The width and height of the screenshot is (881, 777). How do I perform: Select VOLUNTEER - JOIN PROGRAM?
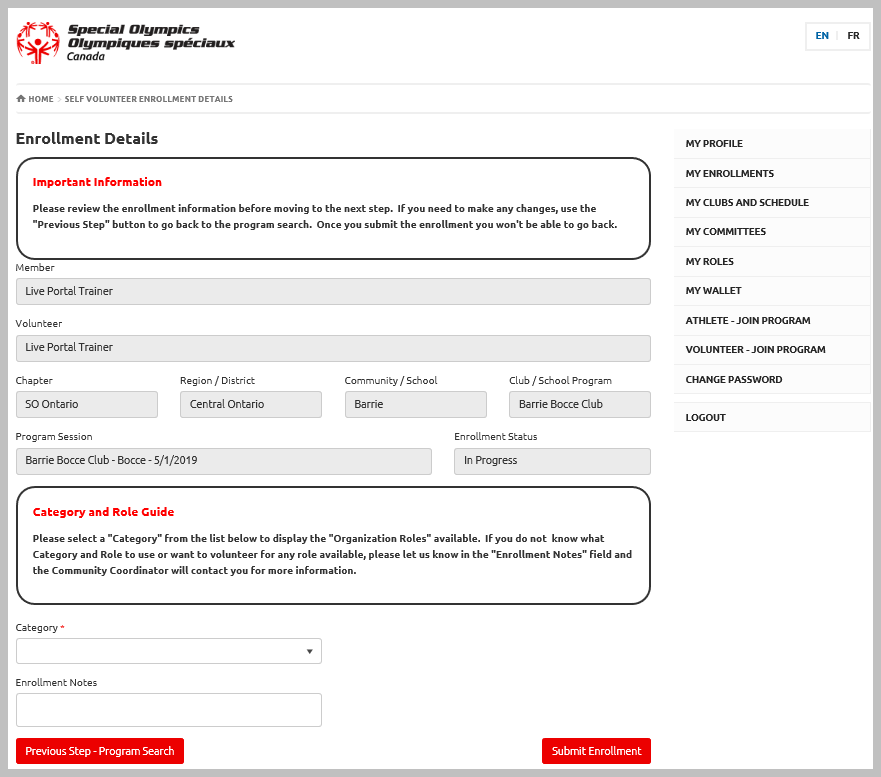(x=771, y=349)
